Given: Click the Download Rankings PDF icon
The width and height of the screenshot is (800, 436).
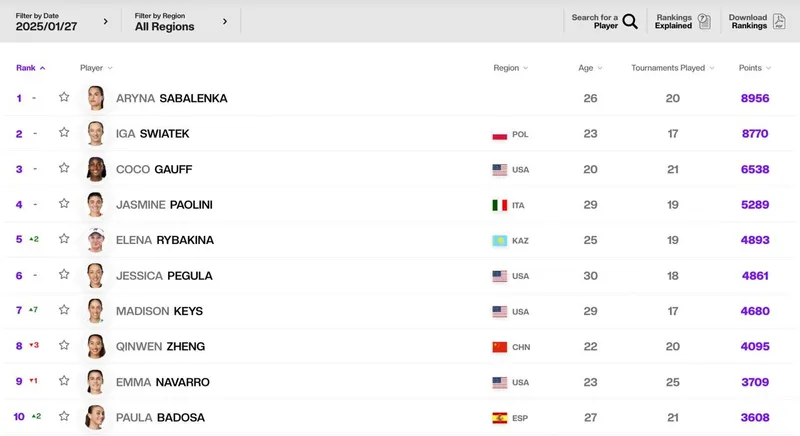Looking at the screenshot, I should 779,21.
